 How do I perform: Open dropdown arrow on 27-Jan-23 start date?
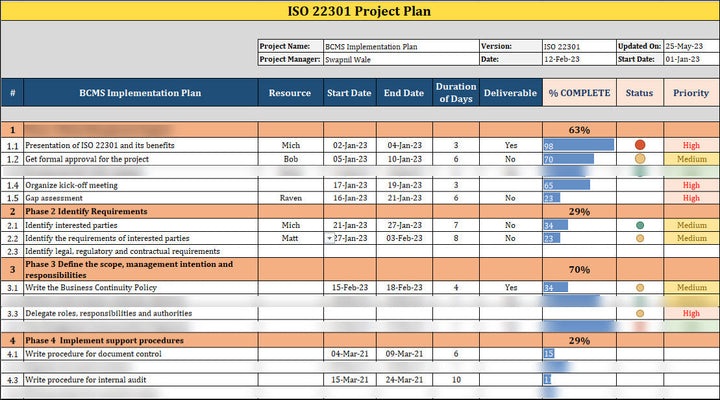(329, 238)
